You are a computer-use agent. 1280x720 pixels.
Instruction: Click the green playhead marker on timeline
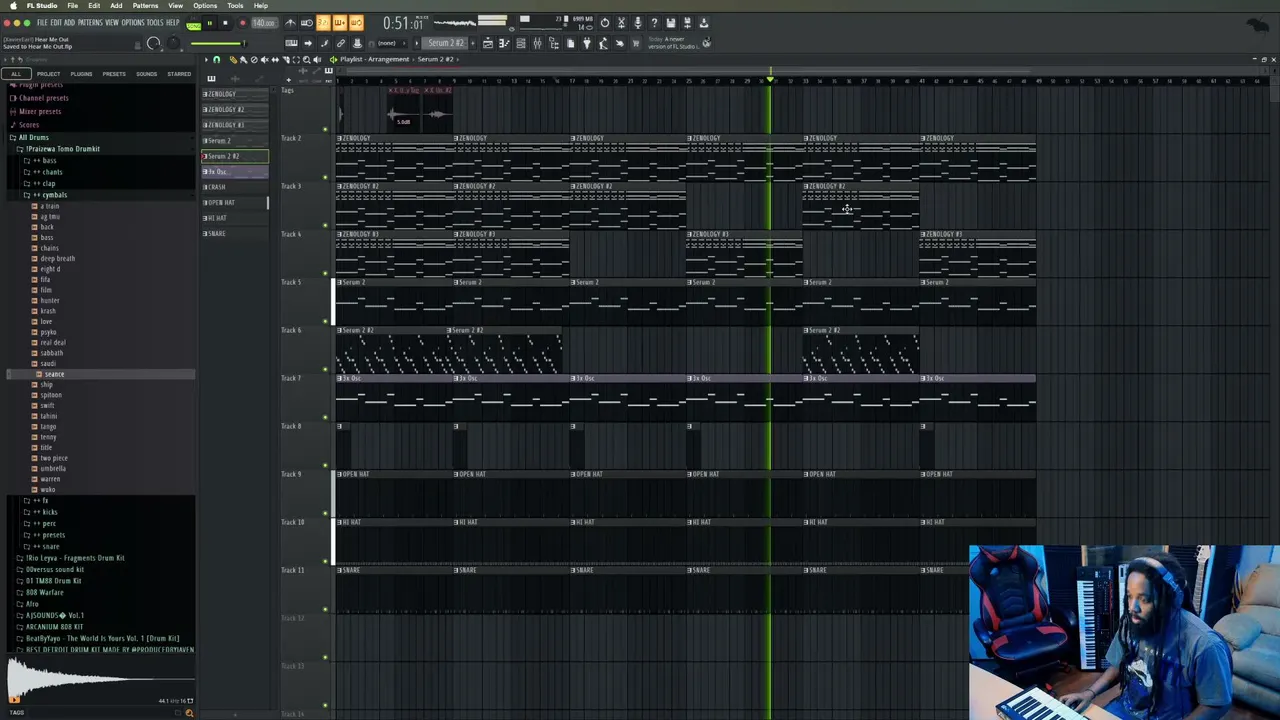click(770, 80)
